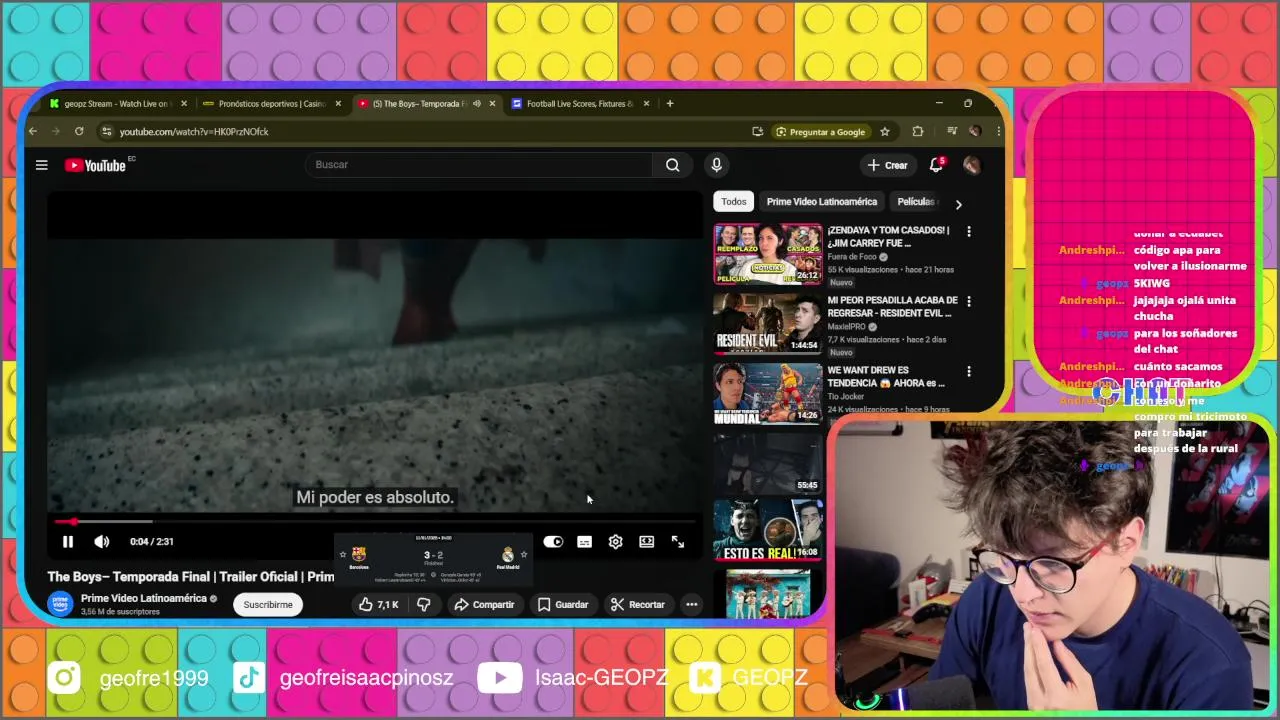The width and height of the screenshot is (1280, 720).
Task: Click the Kick icon beside GEOPZ
Action: tap(707, 678)
